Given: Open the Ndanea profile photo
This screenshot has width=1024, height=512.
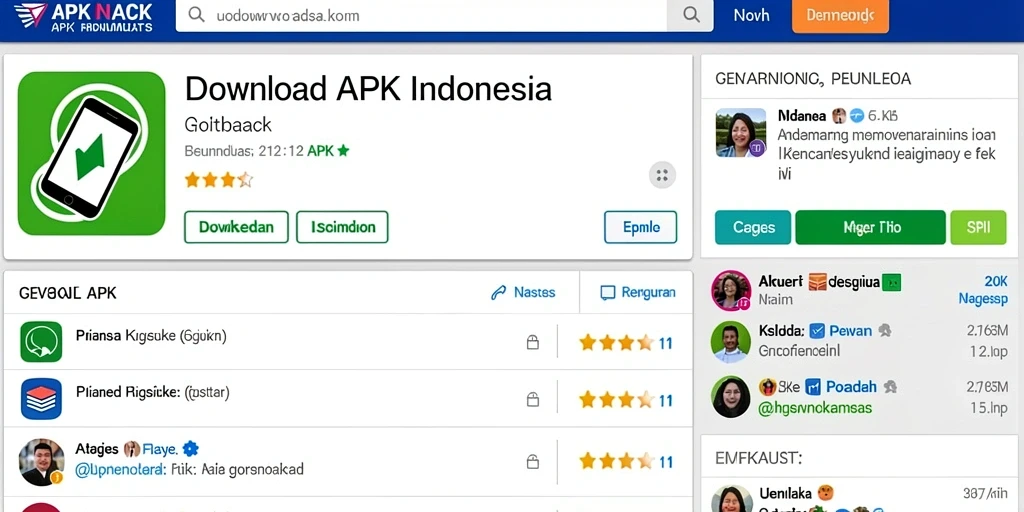Looking at the screenshot, I should pos(741,133).
